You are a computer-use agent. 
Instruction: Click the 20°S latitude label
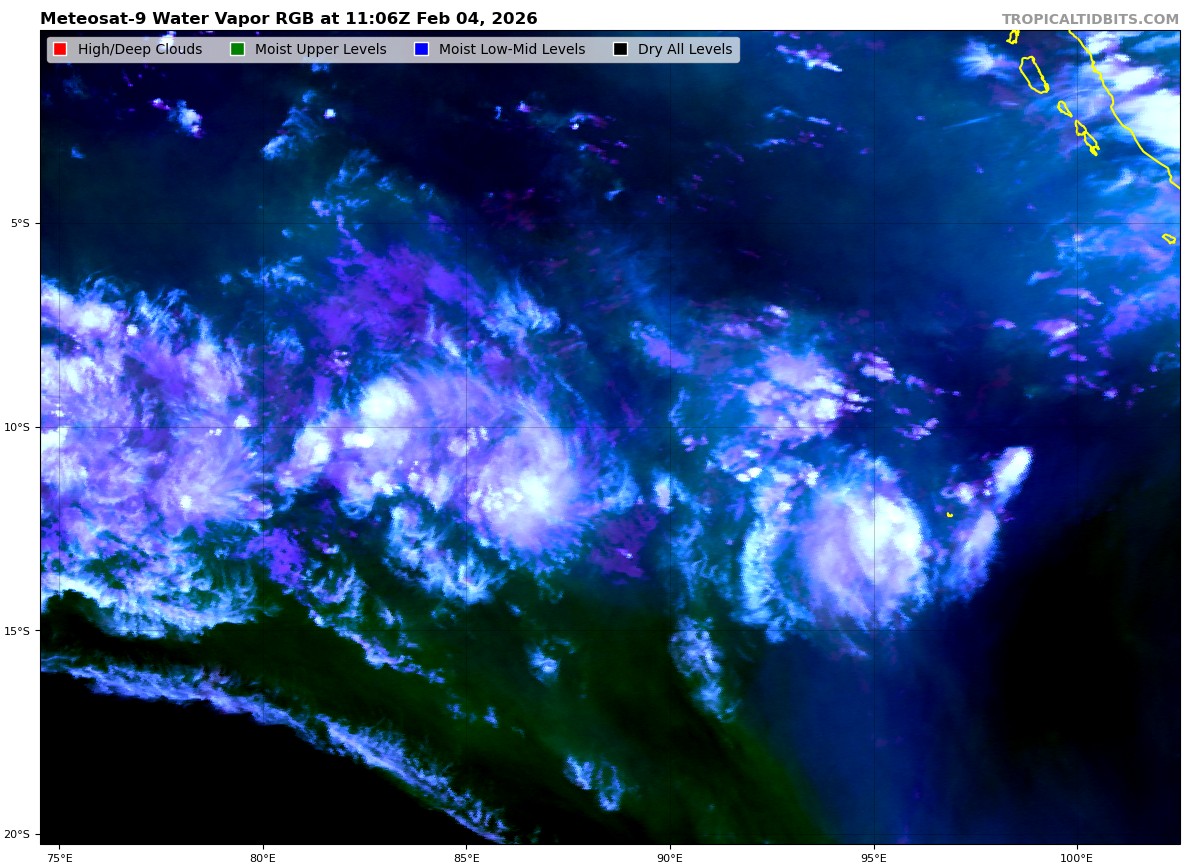coord(18,834)
